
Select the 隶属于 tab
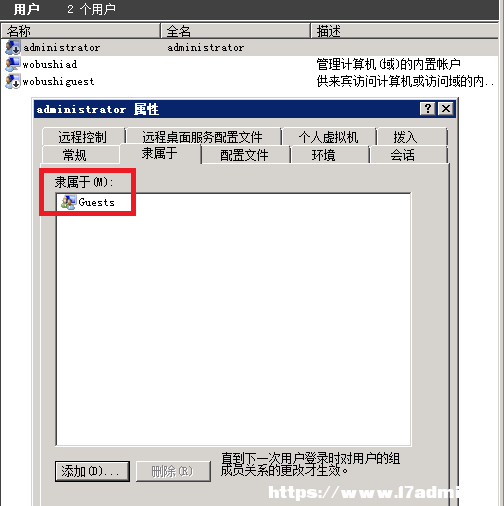[x=160, y=153]
